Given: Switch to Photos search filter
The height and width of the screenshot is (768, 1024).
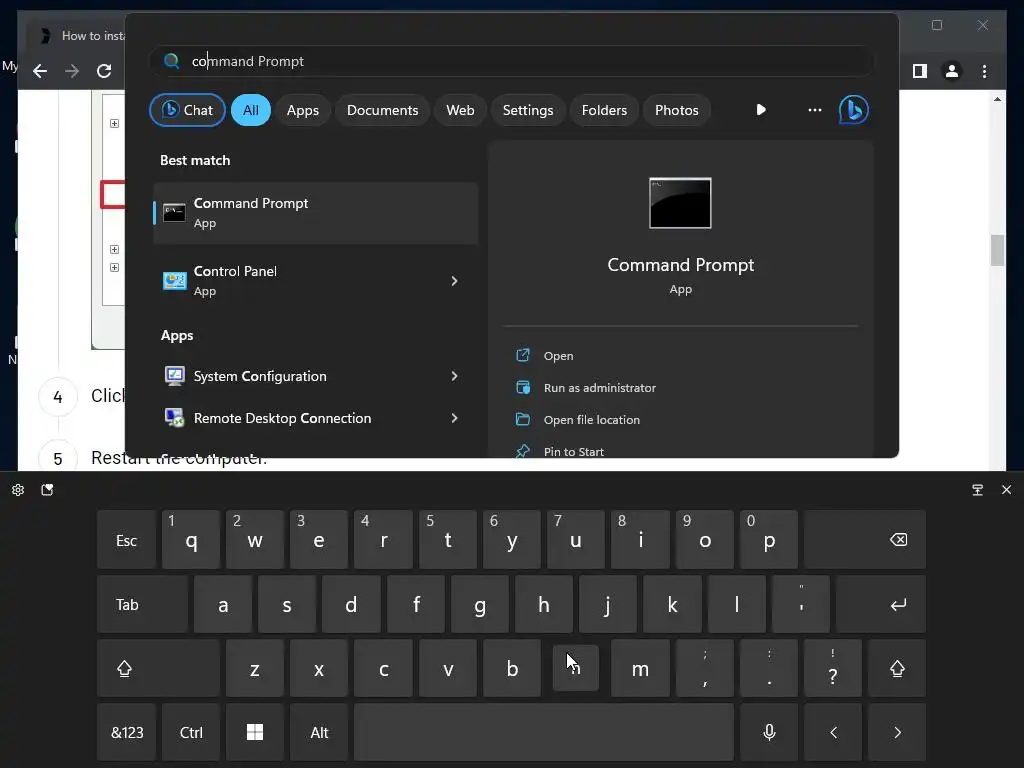Looking at the screenshot, I should tap(677, 110).
